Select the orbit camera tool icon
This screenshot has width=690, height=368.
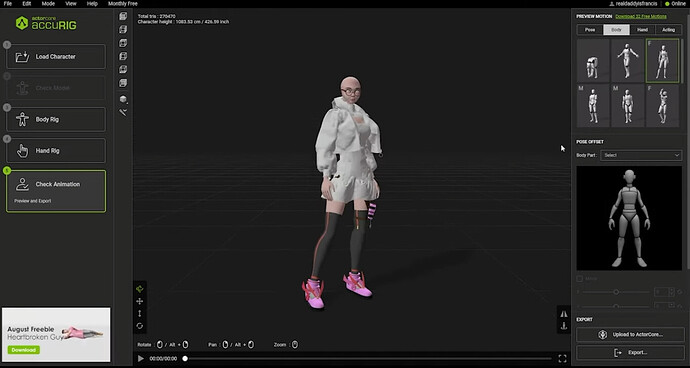(139, 289)
